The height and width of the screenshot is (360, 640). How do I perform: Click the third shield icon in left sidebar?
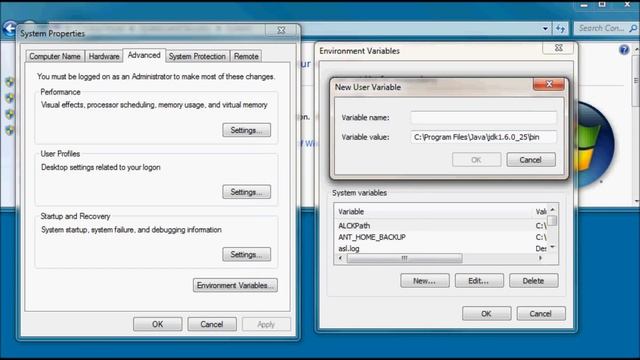point(9,114)
